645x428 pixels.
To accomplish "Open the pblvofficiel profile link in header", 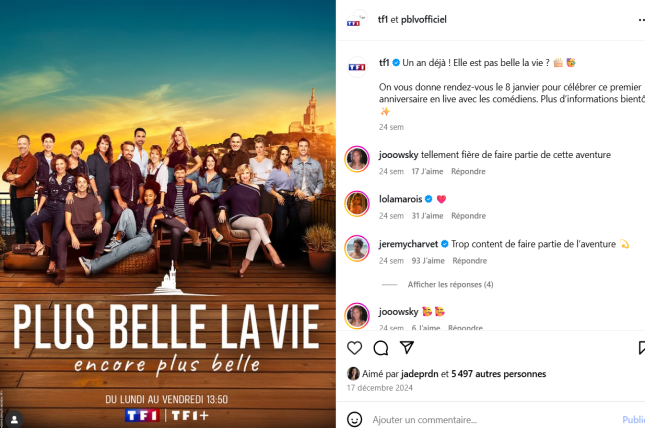I will point(424,19).
